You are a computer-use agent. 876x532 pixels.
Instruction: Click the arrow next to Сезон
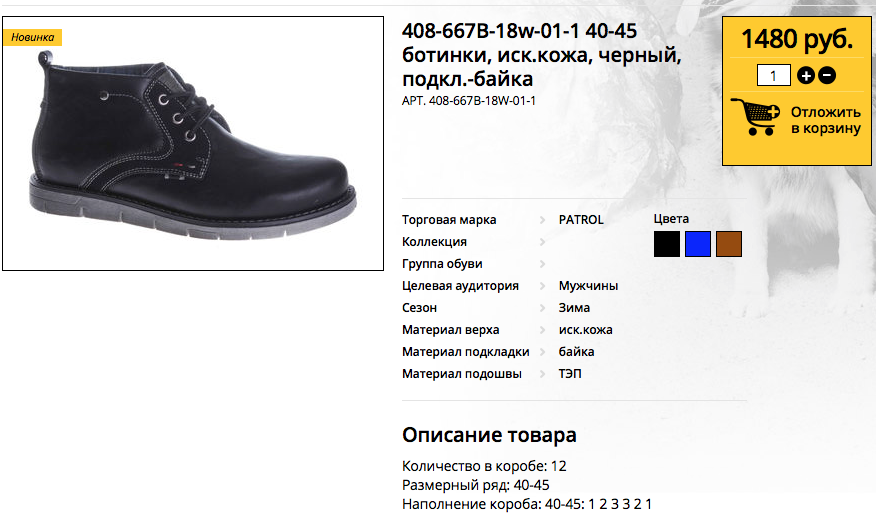(x=542, y=308)
